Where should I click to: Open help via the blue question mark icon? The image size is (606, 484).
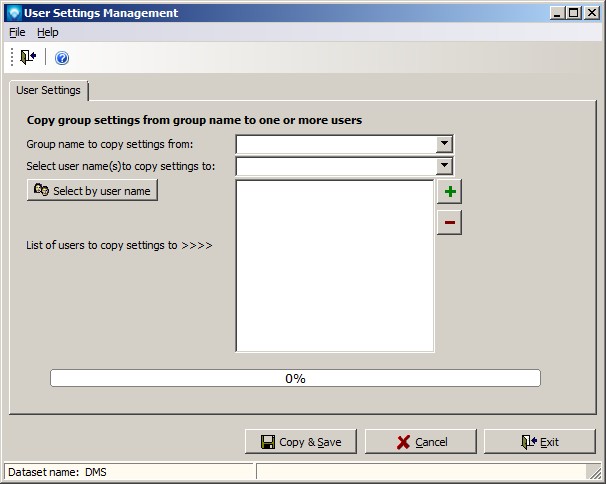(62, 58)
